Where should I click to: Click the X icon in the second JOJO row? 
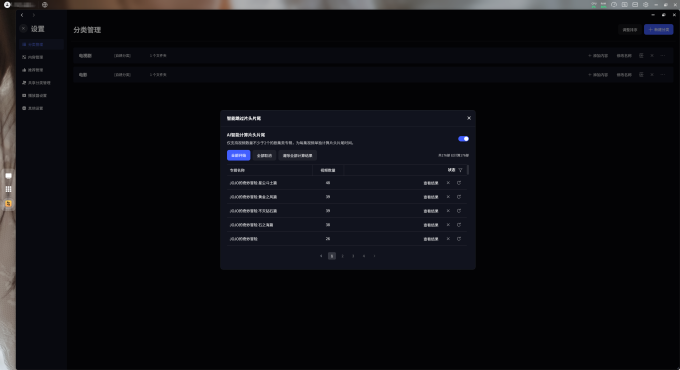(448, 197)
